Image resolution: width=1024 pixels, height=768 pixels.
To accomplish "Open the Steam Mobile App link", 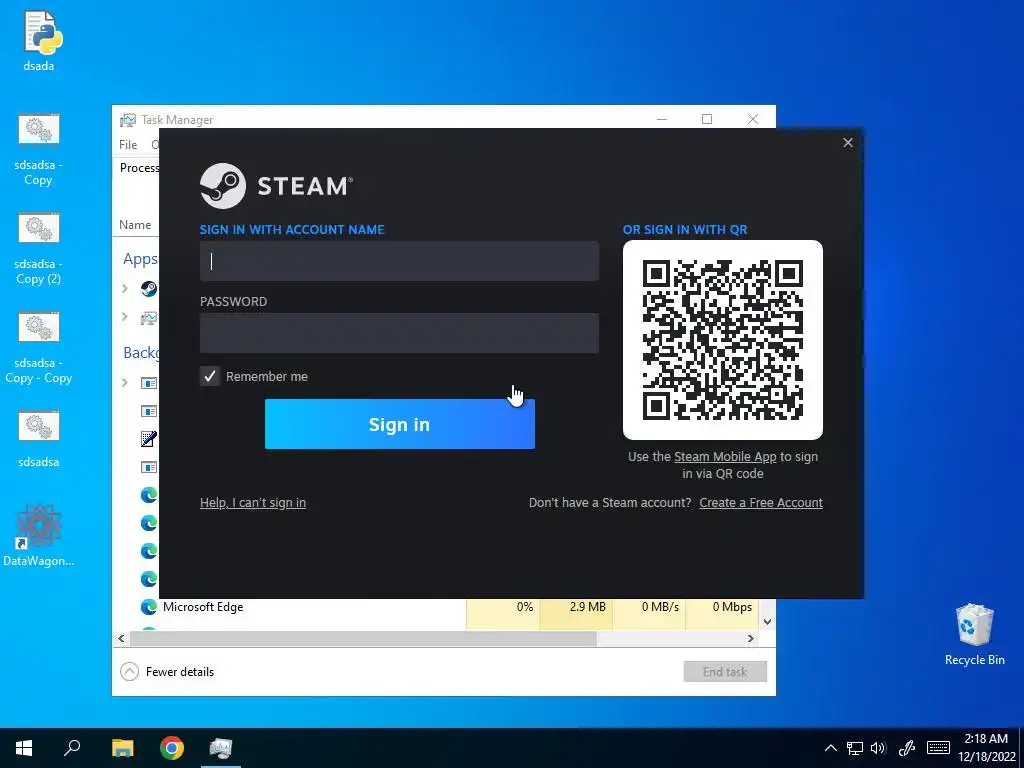I will (725, 456).
